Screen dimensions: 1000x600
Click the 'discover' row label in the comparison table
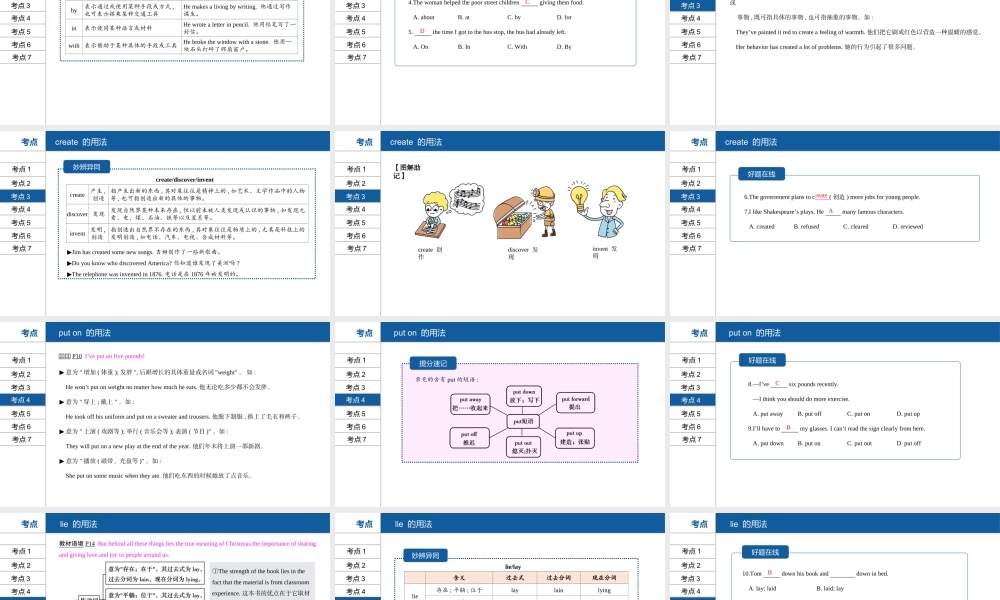(77, 214)
